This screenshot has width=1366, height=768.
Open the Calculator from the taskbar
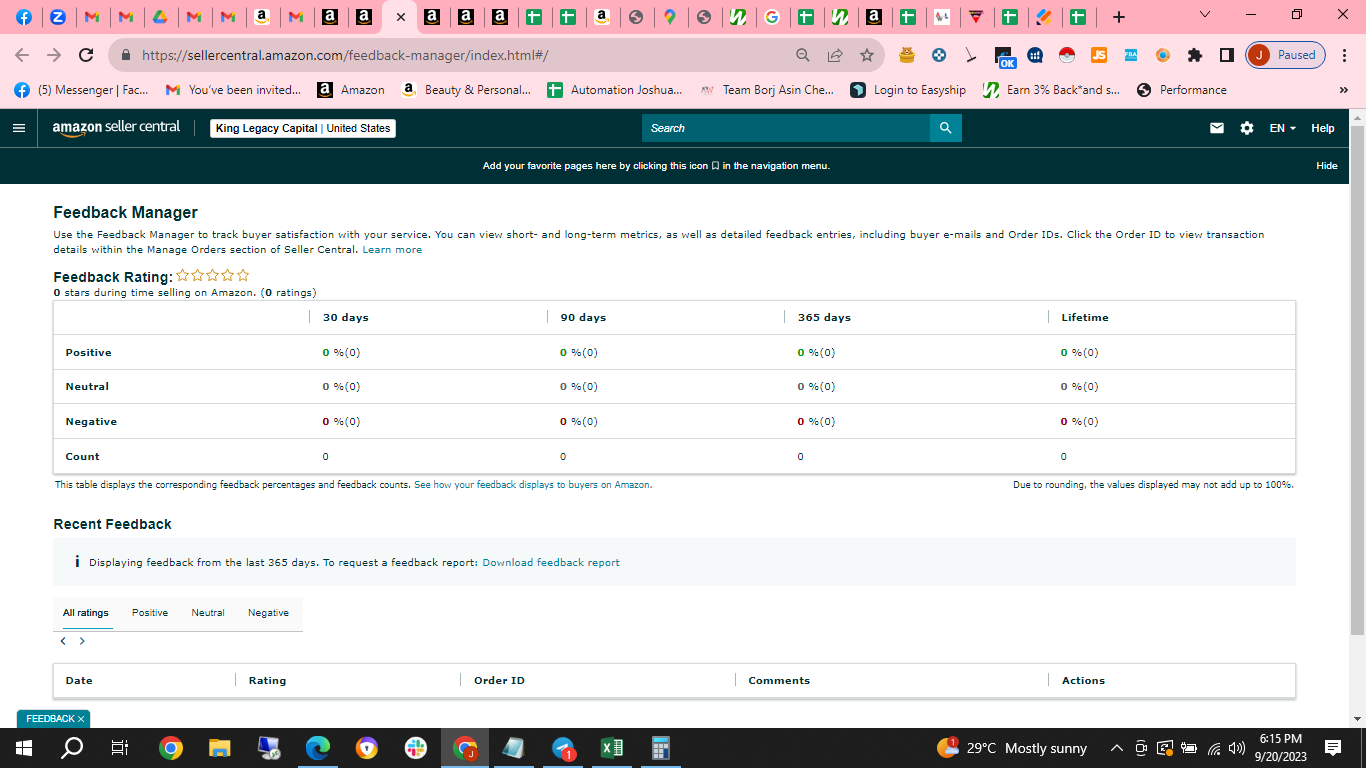(661, 748)
